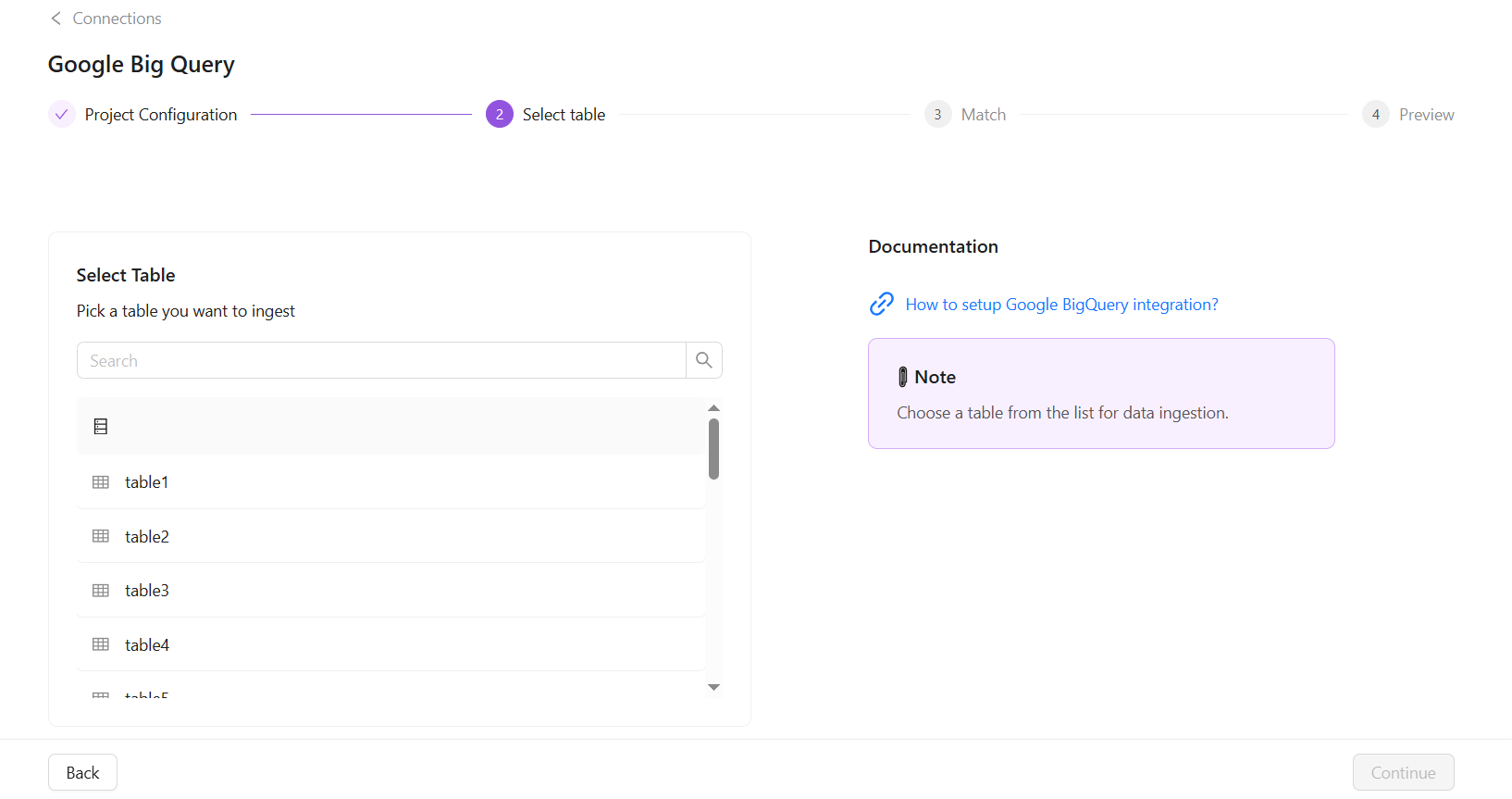Select table2 from the list
The width and height of the screenshot is (1512, 799).
390,537
